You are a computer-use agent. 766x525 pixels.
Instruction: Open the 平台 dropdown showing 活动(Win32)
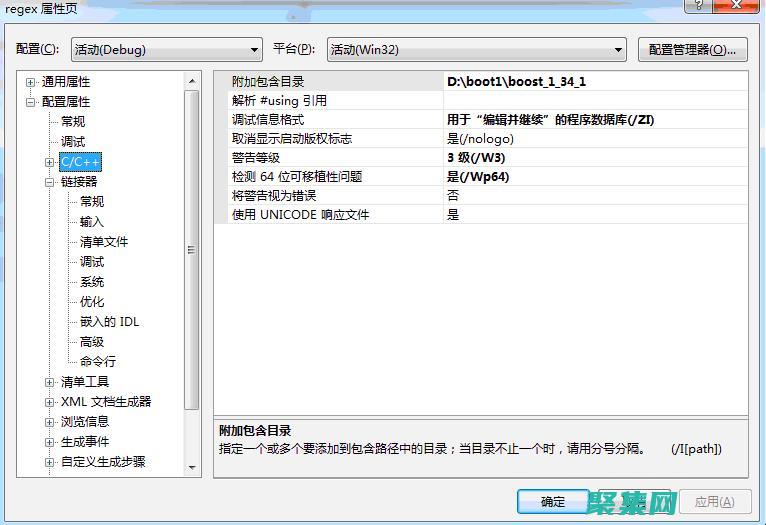tap(476, 50)
